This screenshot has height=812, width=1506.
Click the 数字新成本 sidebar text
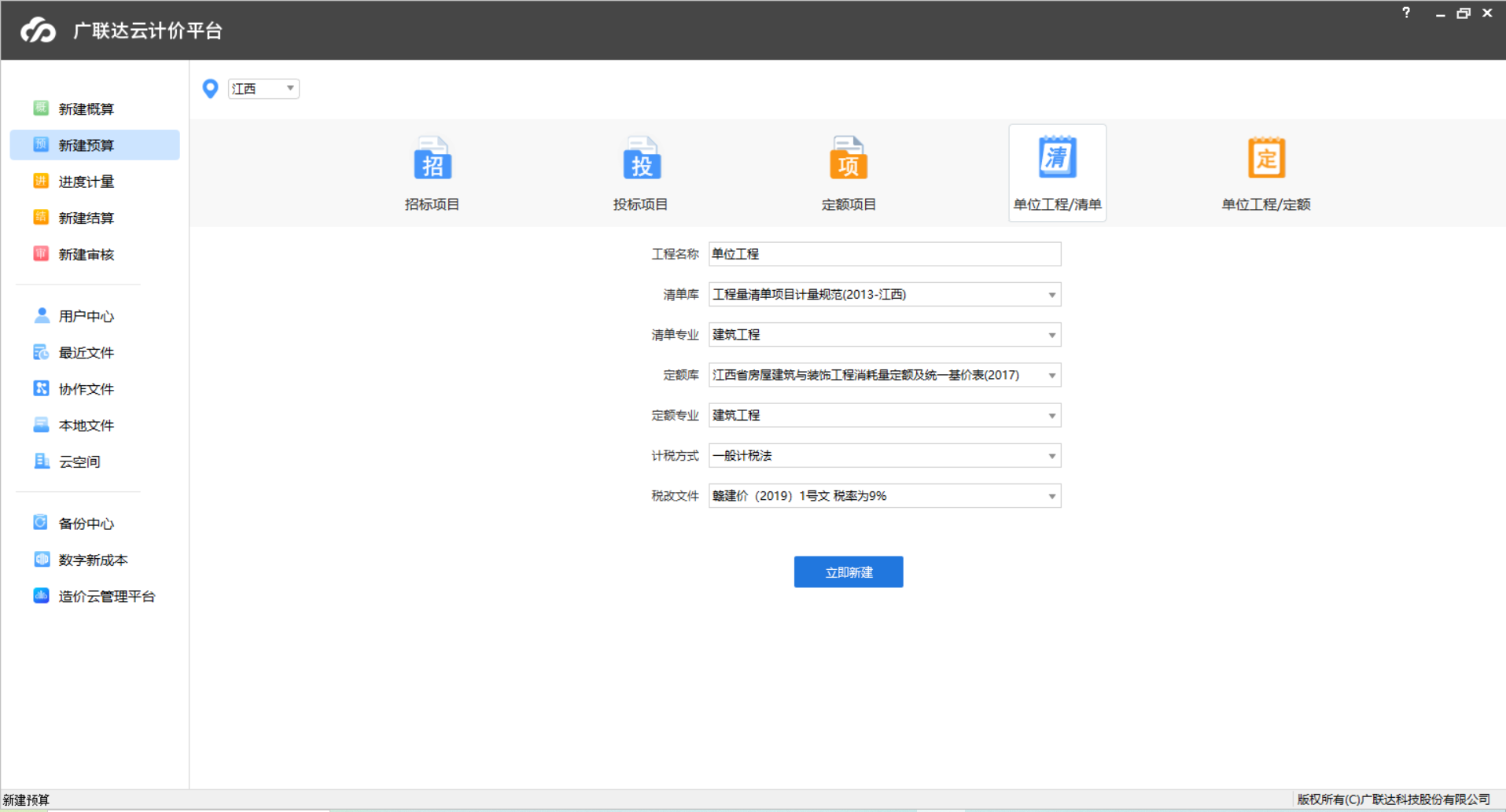94,560
